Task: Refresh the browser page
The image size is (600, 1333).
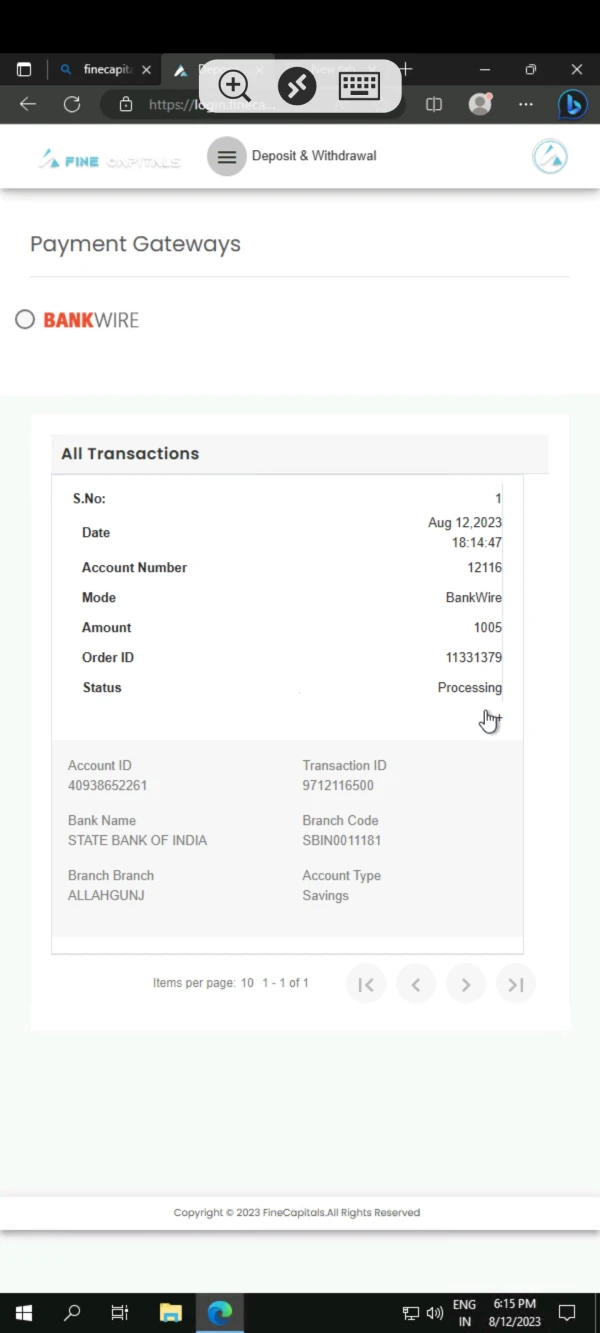Action: coord(72,104)
